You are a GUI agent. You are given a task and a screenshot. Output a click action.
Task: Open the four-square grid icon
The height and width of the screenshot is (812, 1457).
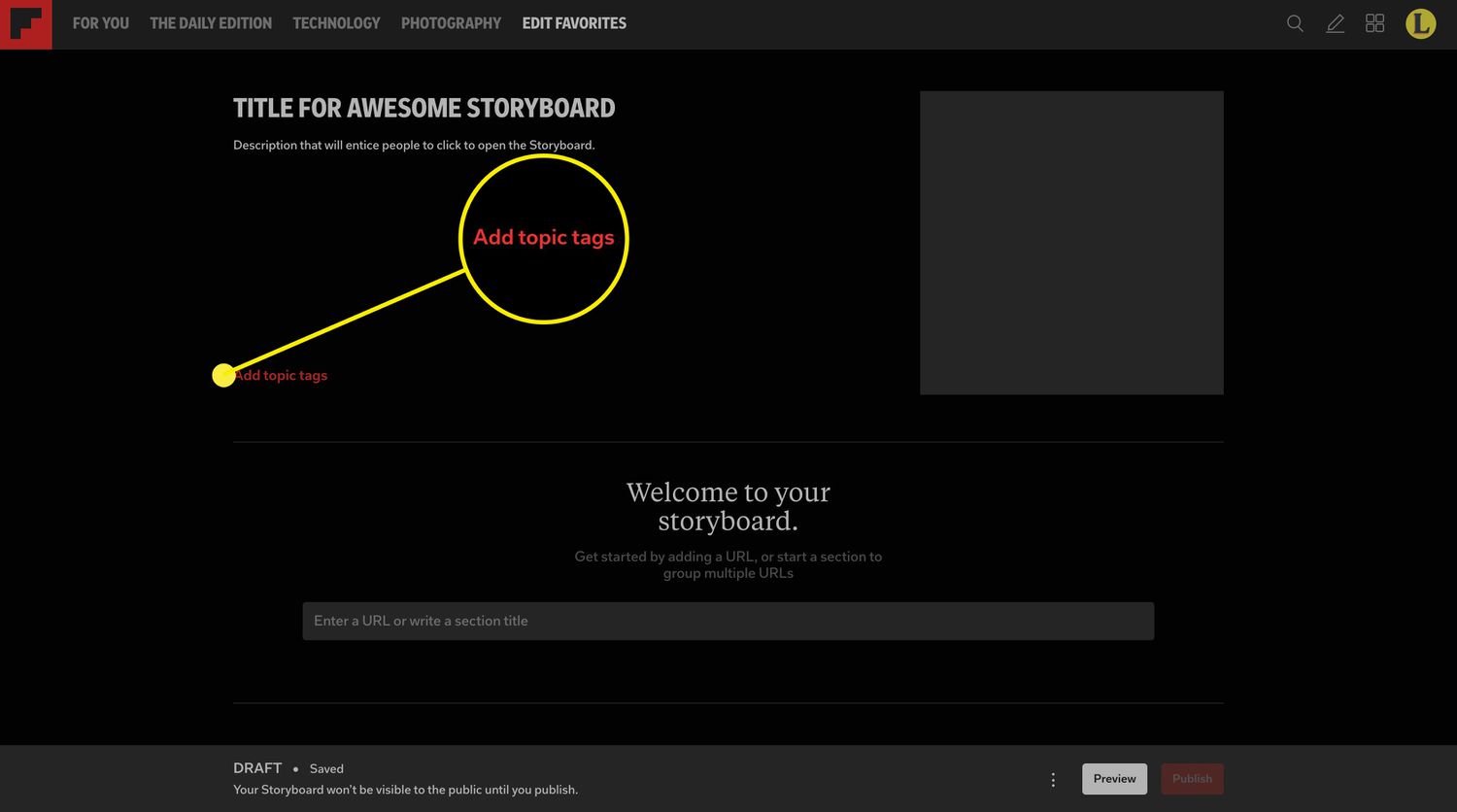point(1374,23)
